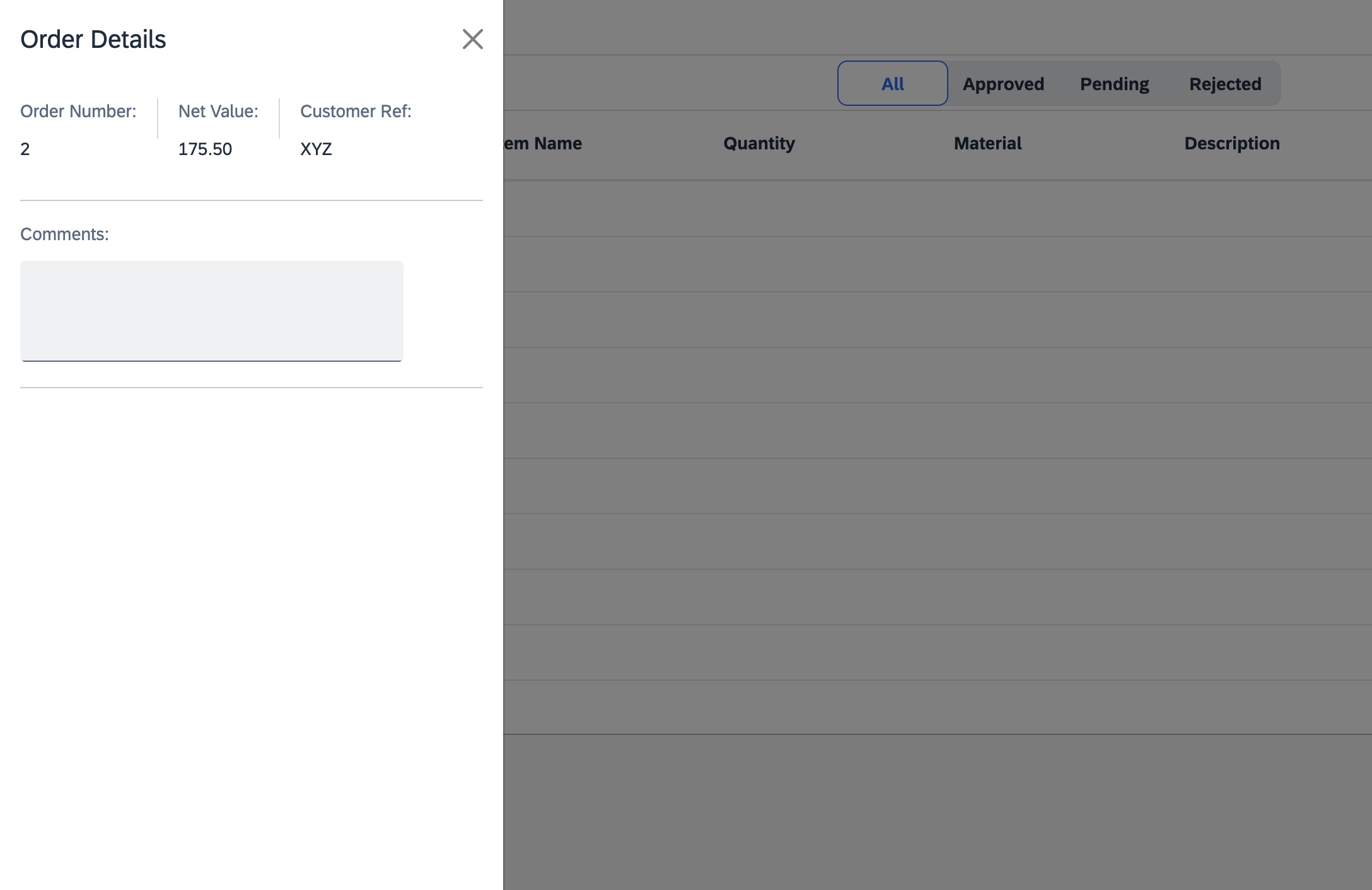Click the Net Value label

coord(218,112)
